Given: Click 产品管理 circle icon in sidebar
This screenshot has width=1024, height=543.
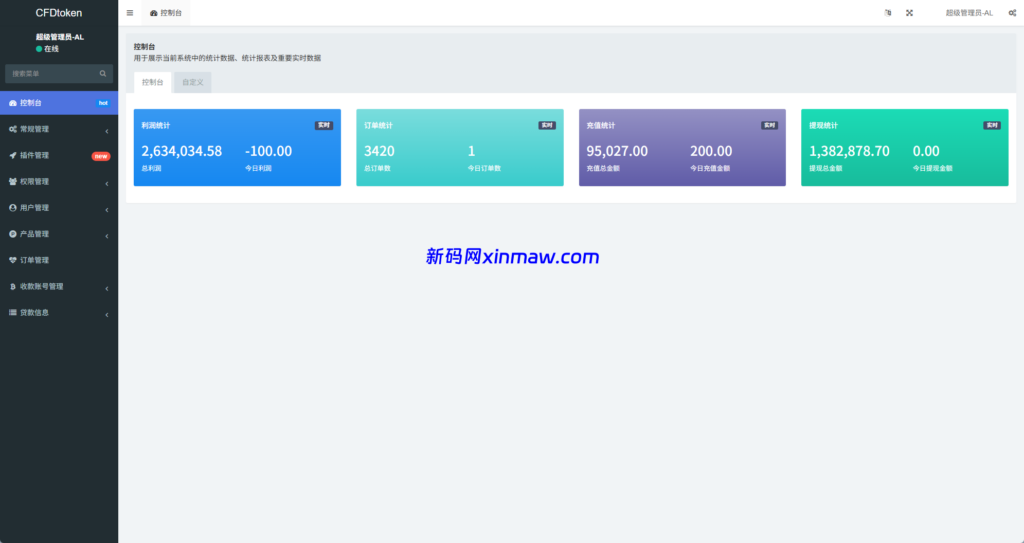Looking at the screenshot, I should click(x=12, y=234).
